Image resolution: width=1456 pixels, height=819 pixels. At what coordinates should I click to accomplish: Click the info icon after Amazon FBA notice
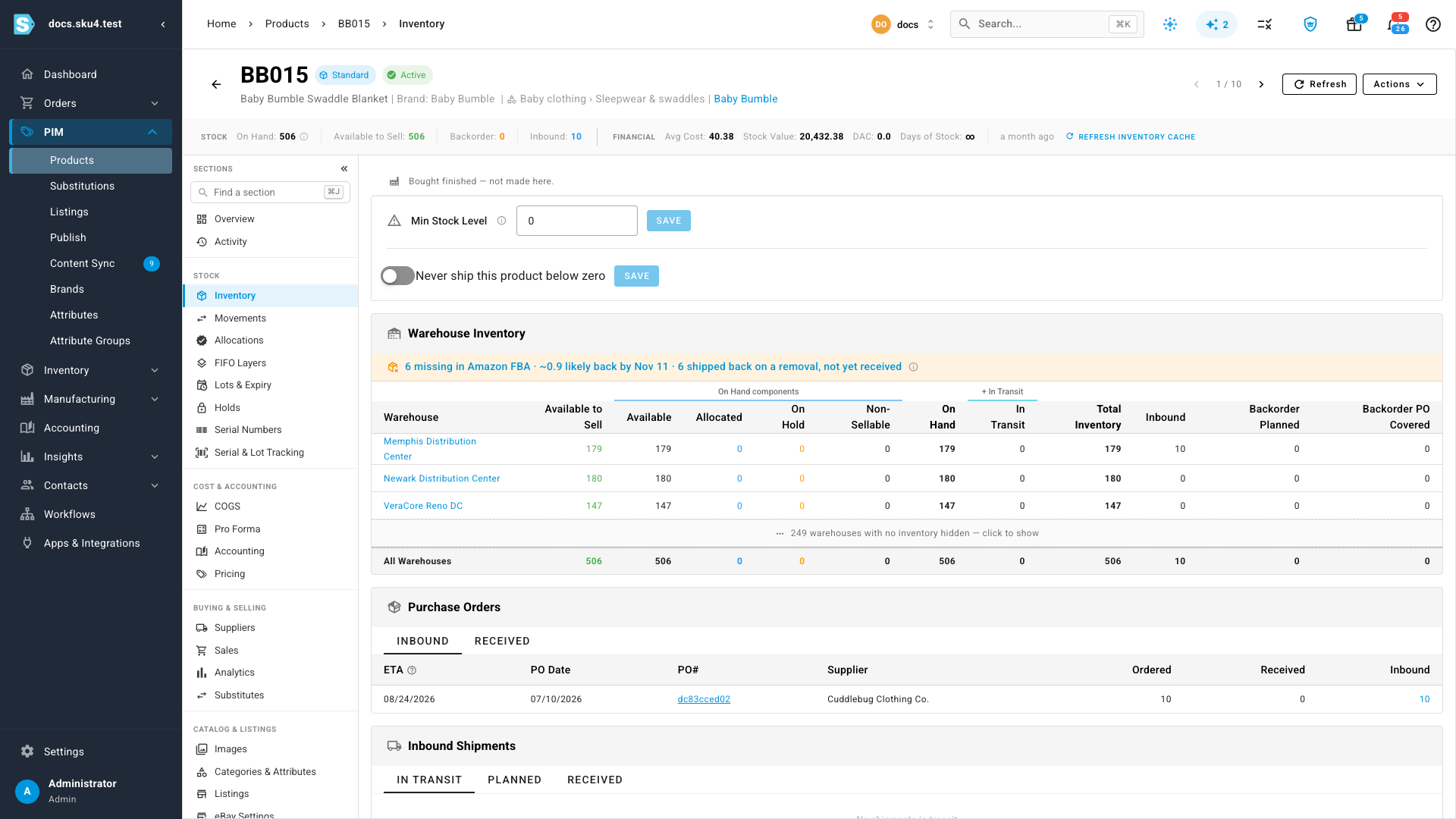(x=913, y=367)
